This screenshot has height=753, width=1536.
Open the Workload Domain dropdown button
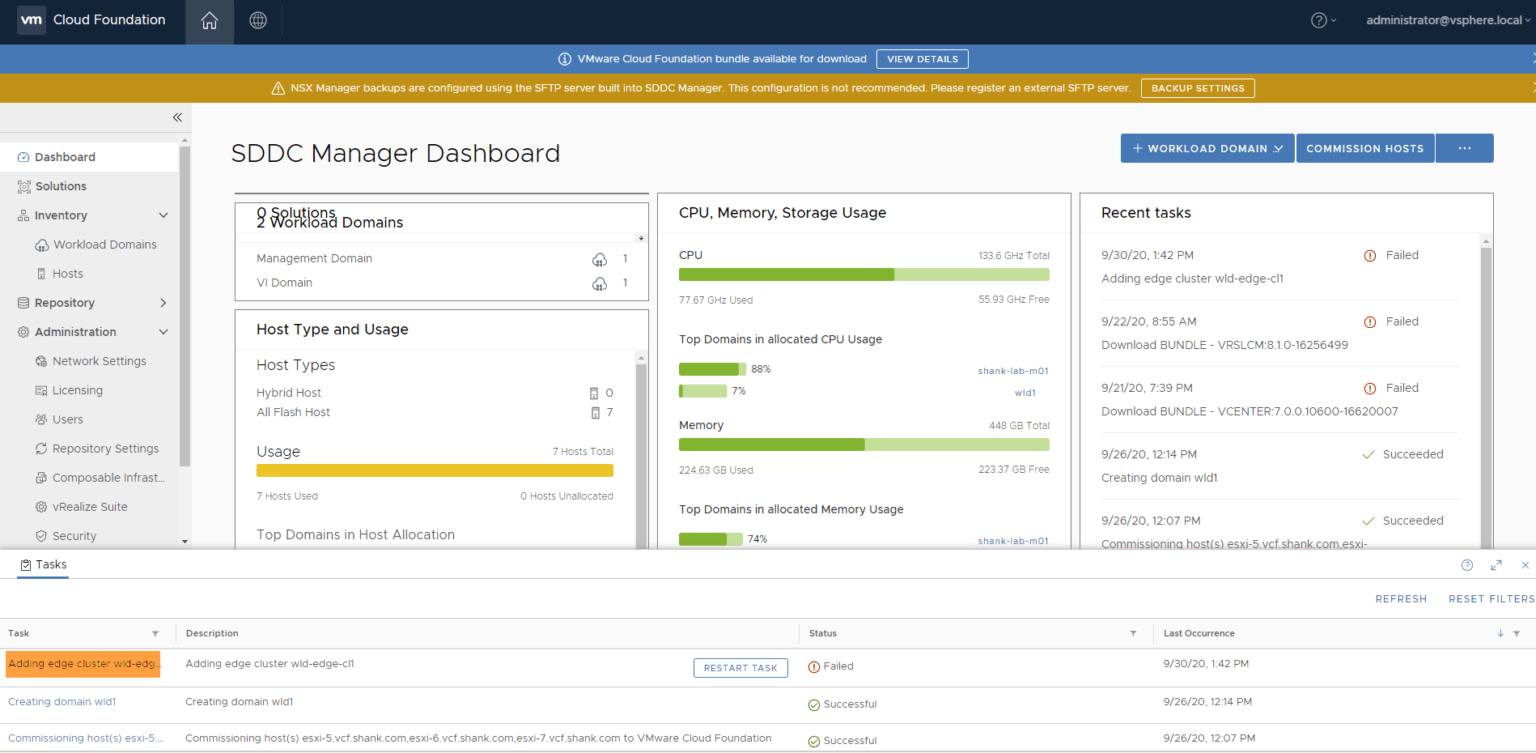pos(1207,148)
